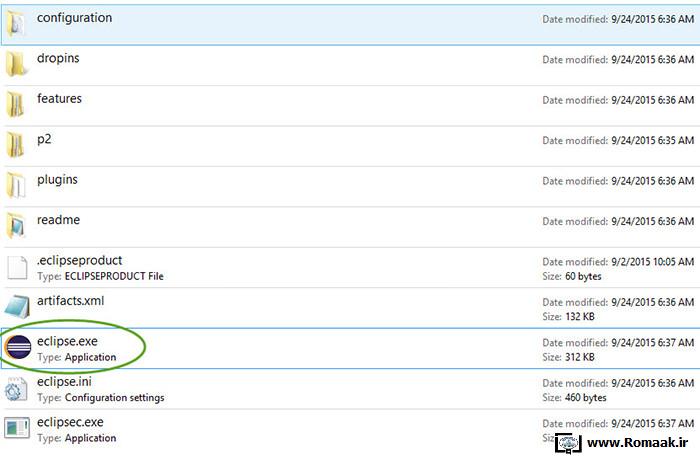Click date modified of artifacts.xml
Viewport: 700px width, 460px height.
pyautogui.click(x=618, y=302)
